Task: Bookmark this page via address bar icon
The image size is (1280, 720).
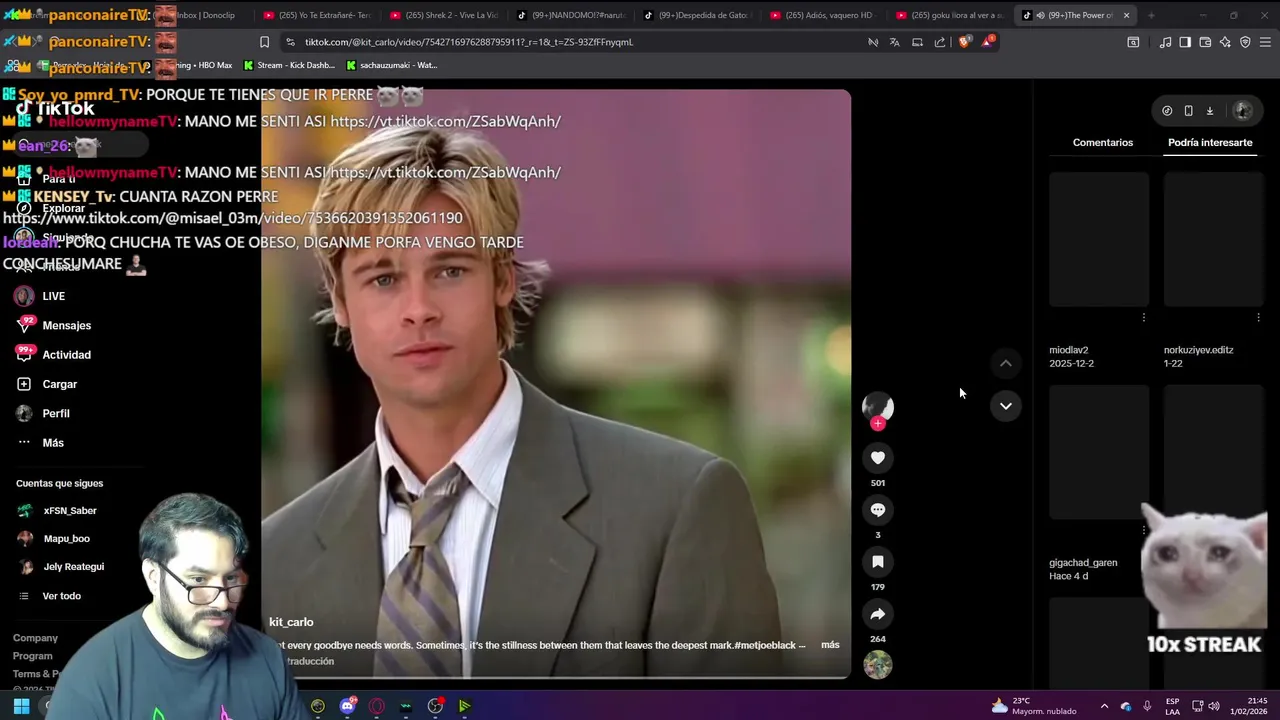Action: (264, 42)
